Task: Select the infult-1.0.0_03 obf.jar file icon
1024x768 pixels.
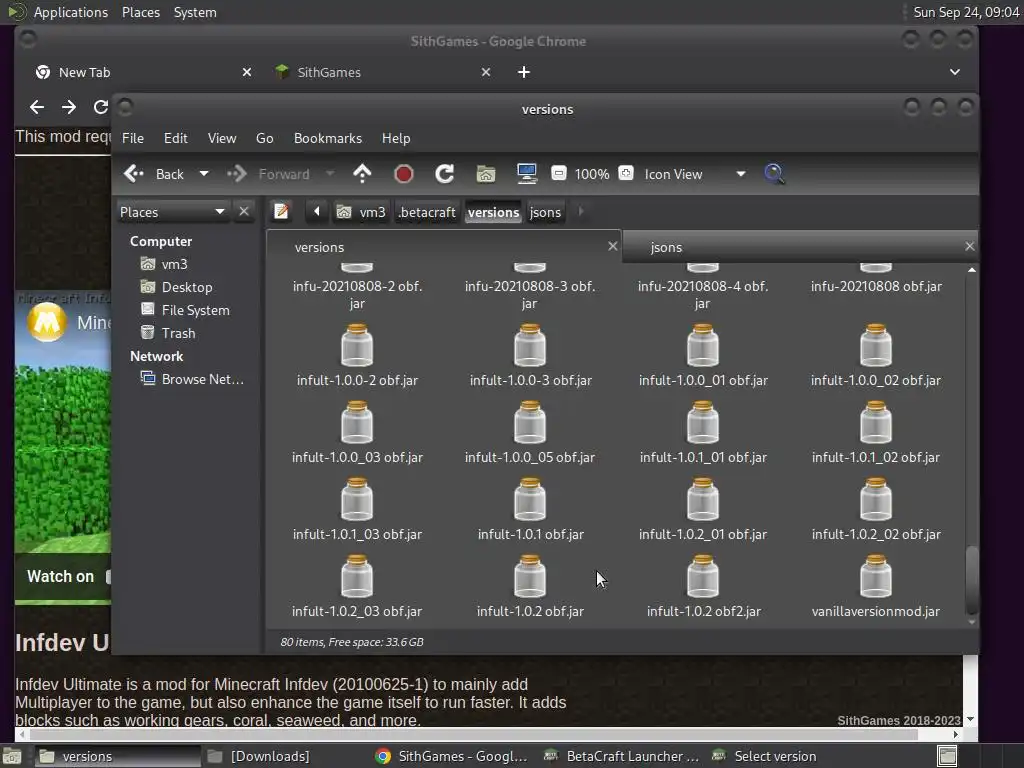Action: pos(357,422)
